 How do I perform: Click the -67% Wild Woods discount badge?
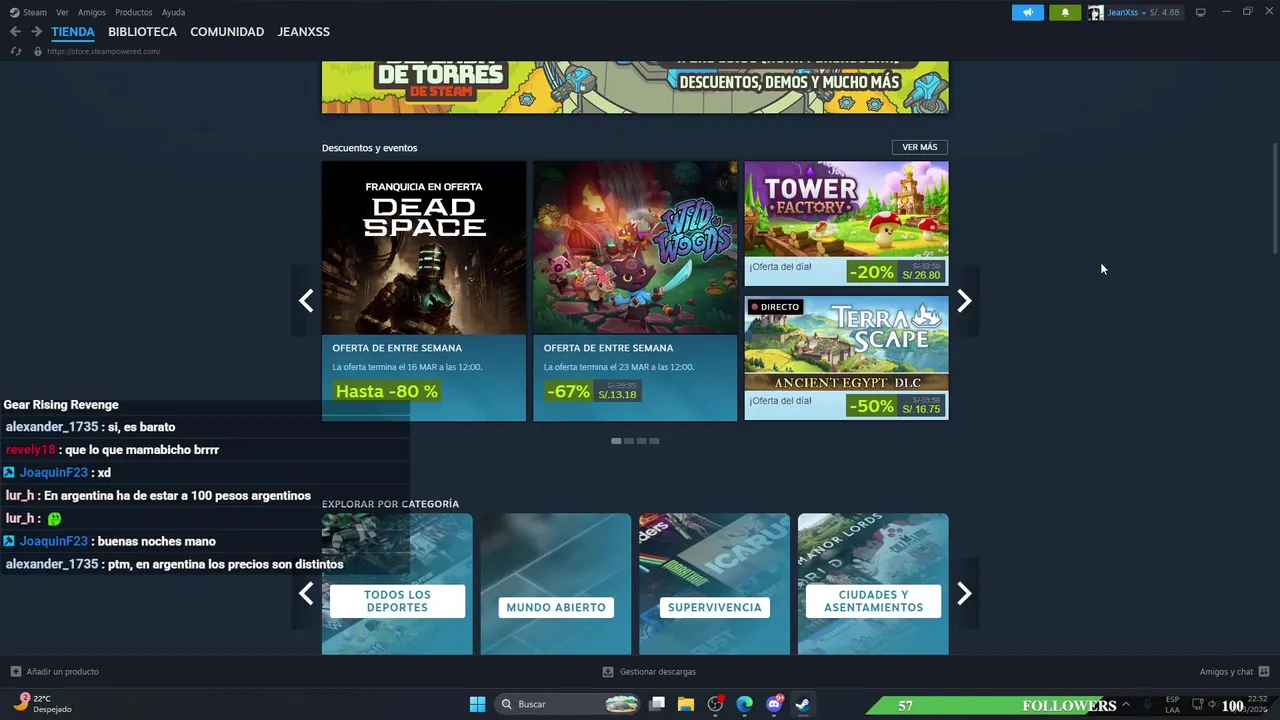[x=569, y=391]
